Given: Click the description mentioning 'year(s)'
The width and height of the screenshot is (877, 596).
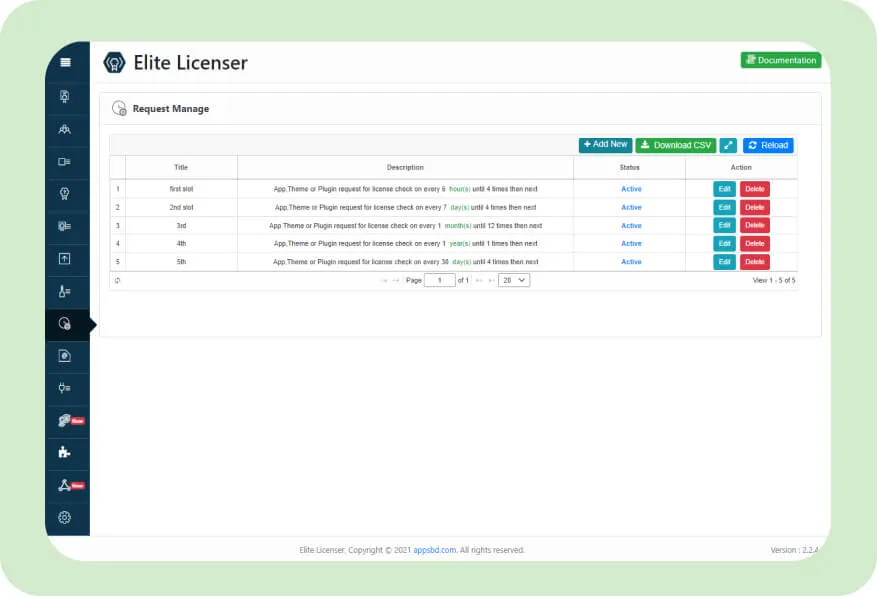Looking at the screenshot, I should pyautogui.click(x=406, y=244).
